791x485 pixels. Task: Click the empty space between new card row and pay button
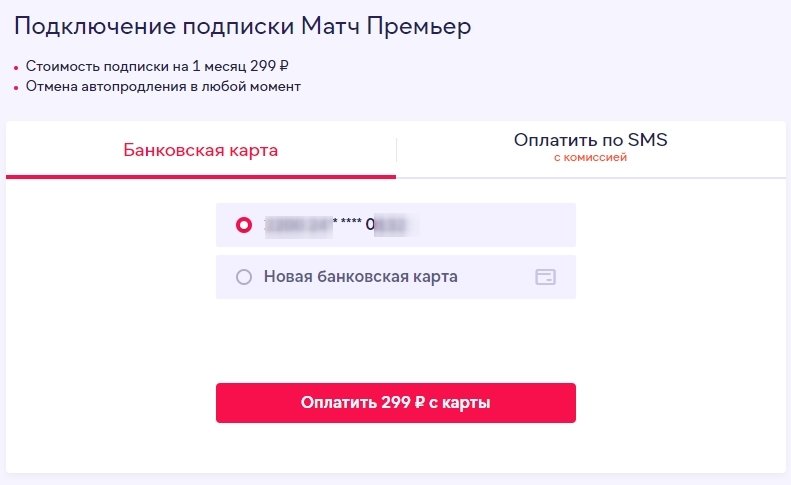coord(395,340)
